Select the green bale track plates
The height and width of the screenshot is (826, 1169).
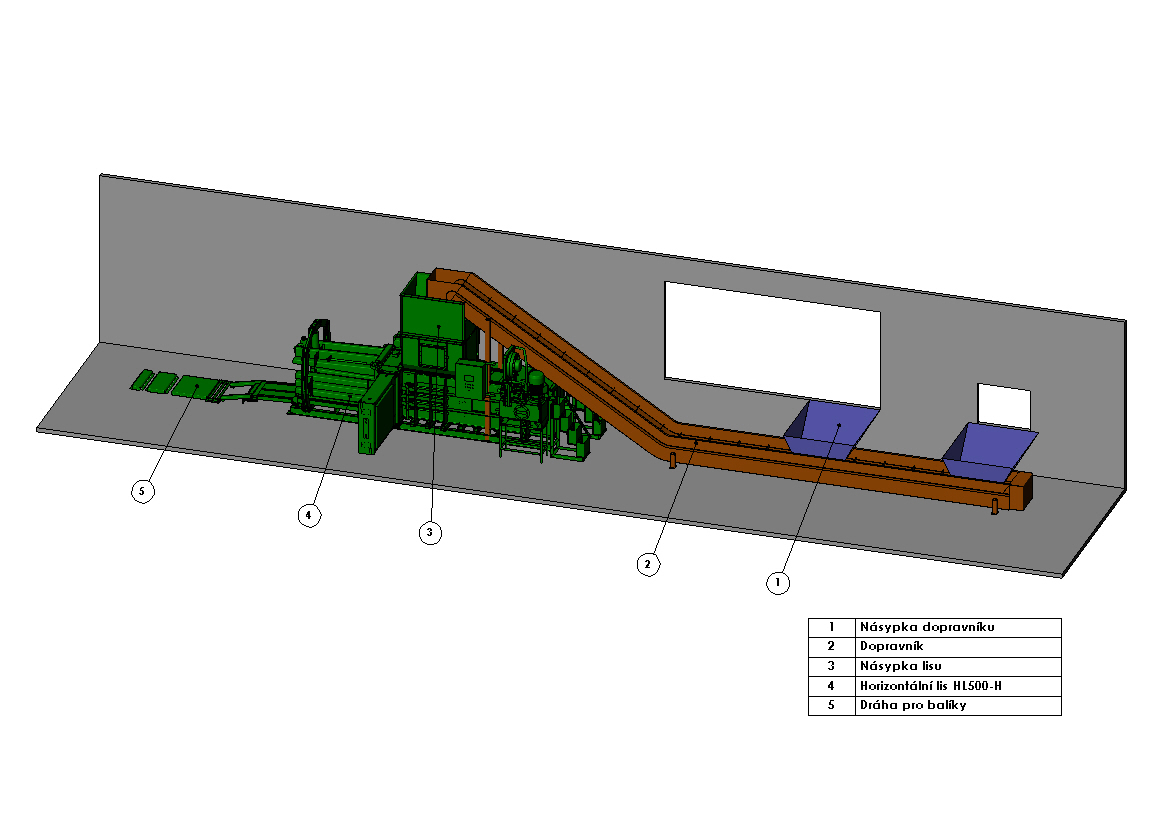[x=180, y=385]
